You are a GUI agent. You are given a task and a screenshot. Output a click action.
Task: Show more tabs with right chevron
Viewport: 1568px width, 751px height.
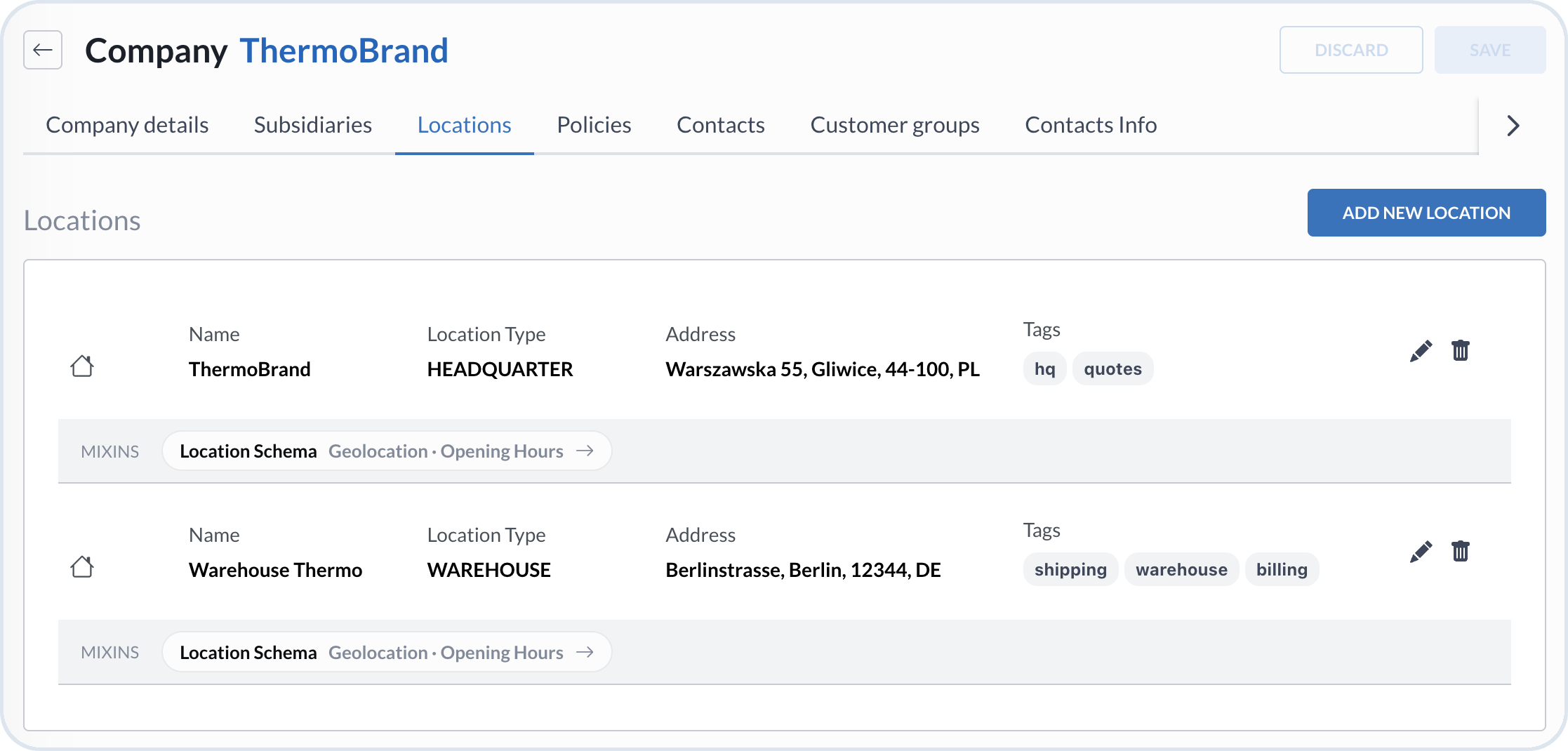pos(1513,126)
